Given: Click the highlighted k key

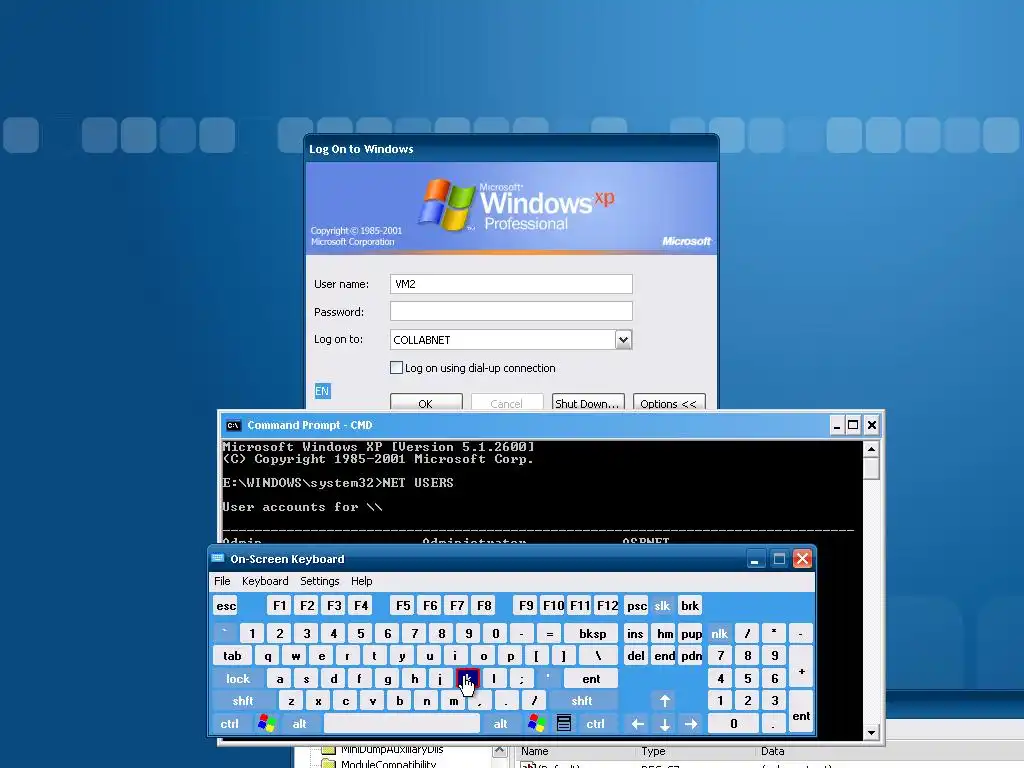Looking at the screenshot, I should click(468, 679).
